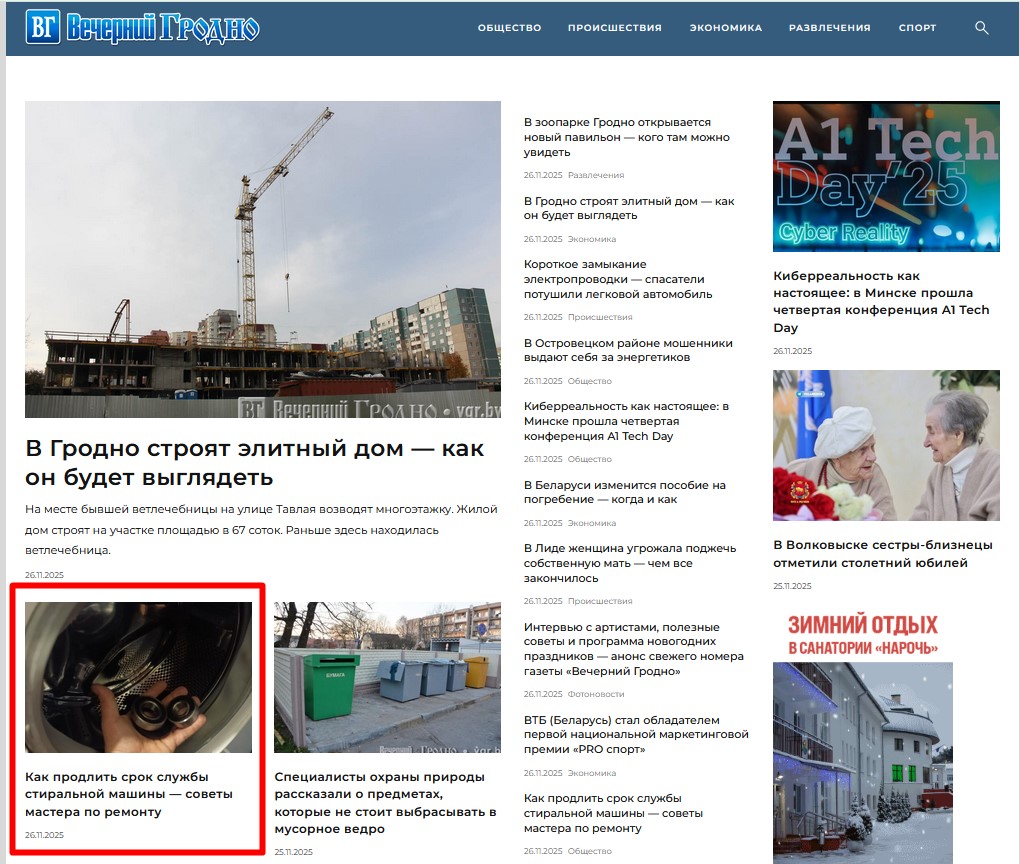Click the trash containers article photo
Image resolution: width=1020 pixels, height=864 pixels.
pos(388,678)
